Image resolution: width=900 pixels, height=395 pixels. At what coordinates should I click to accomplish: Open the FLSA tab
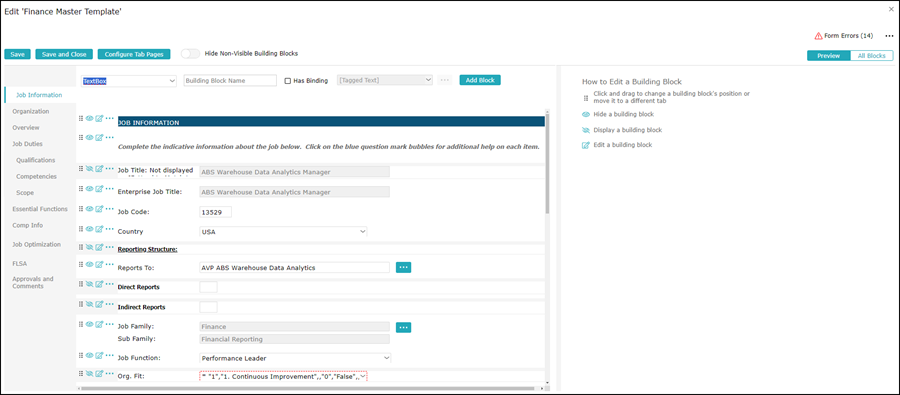tap(20, 264)
